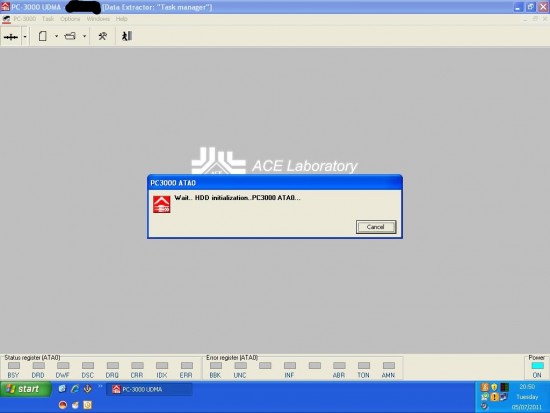
Task: Click the red-orange round quick launch icon
Action: click(x=62, y=405)
